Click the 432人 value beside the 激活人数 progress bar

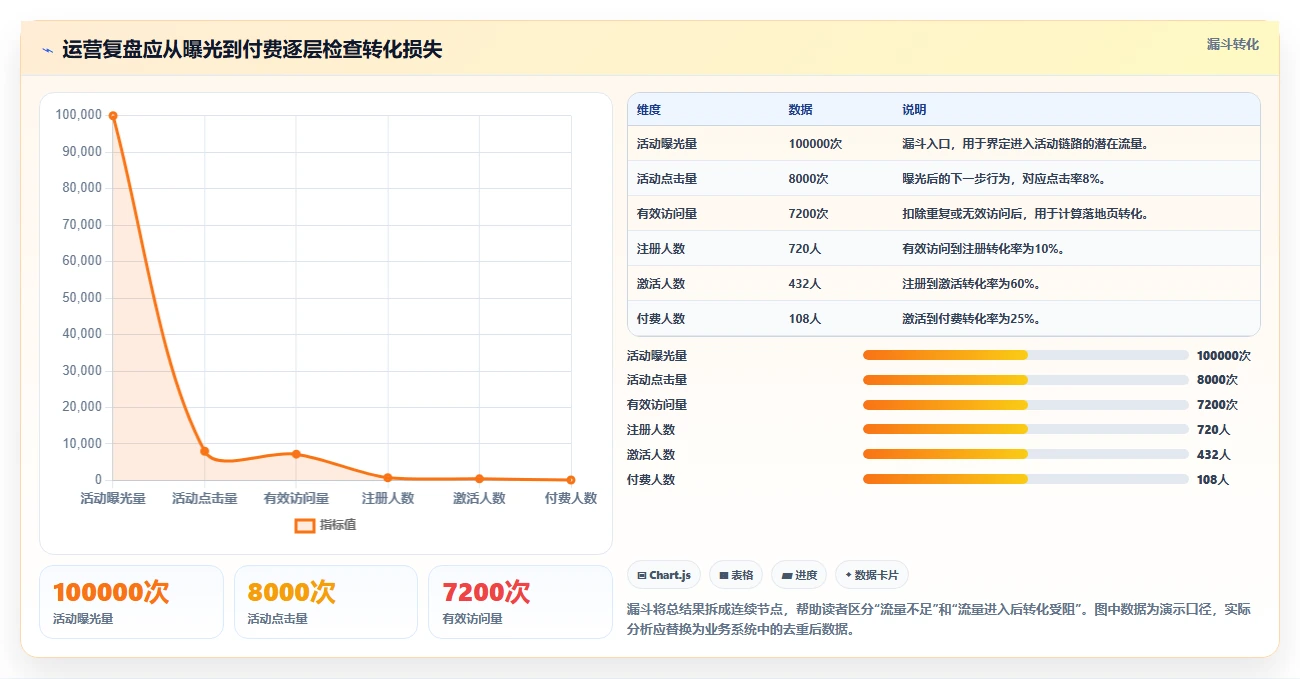pyautogui.click(x=1213, y=455)
